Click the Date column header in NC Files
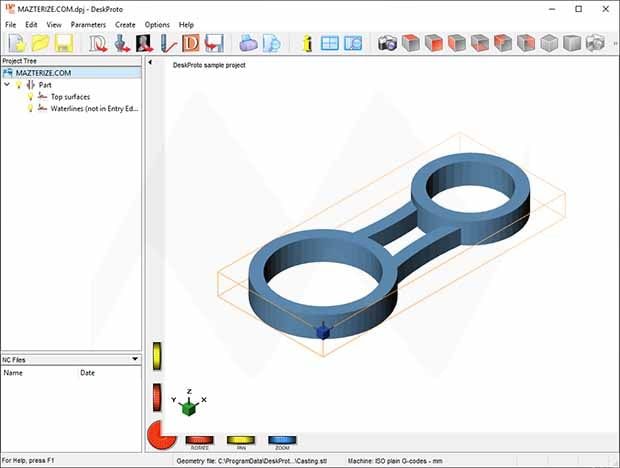Image resolution: width=620 pixels, height=468 pixels. point(87,373)
